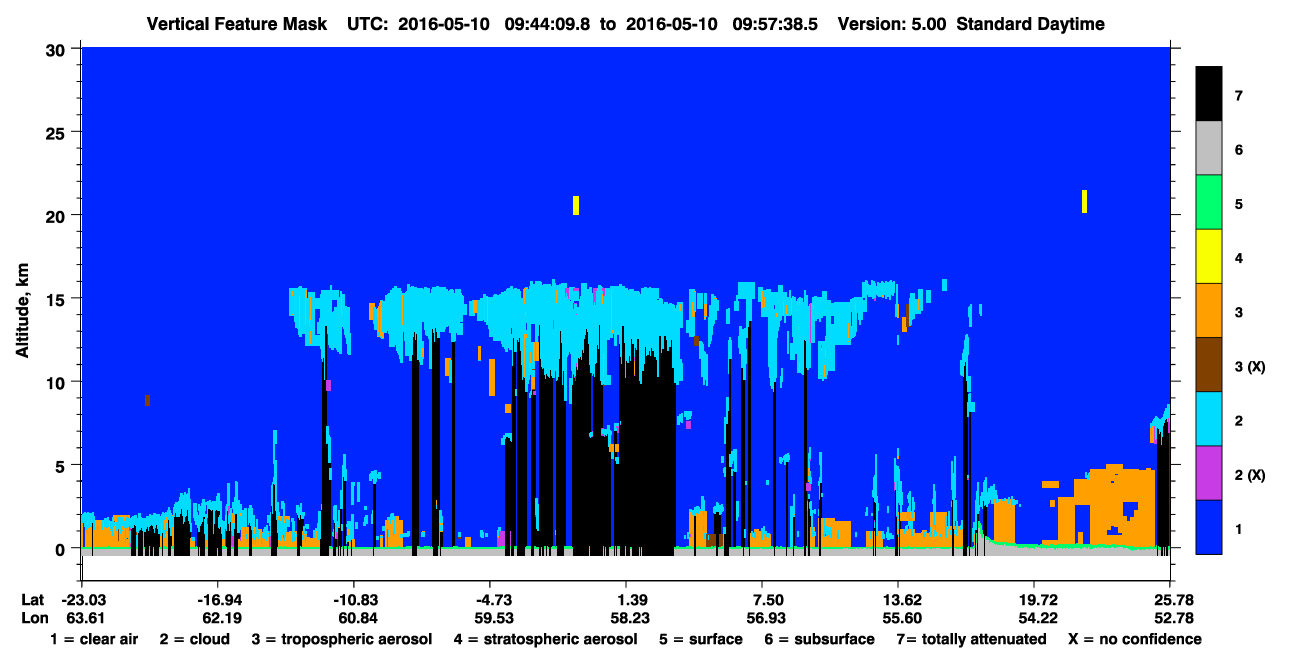The width and height of the screenshot is (1300, 667).
Task: Click the y-axis tick label 25
Action: [x=58, y=132]
